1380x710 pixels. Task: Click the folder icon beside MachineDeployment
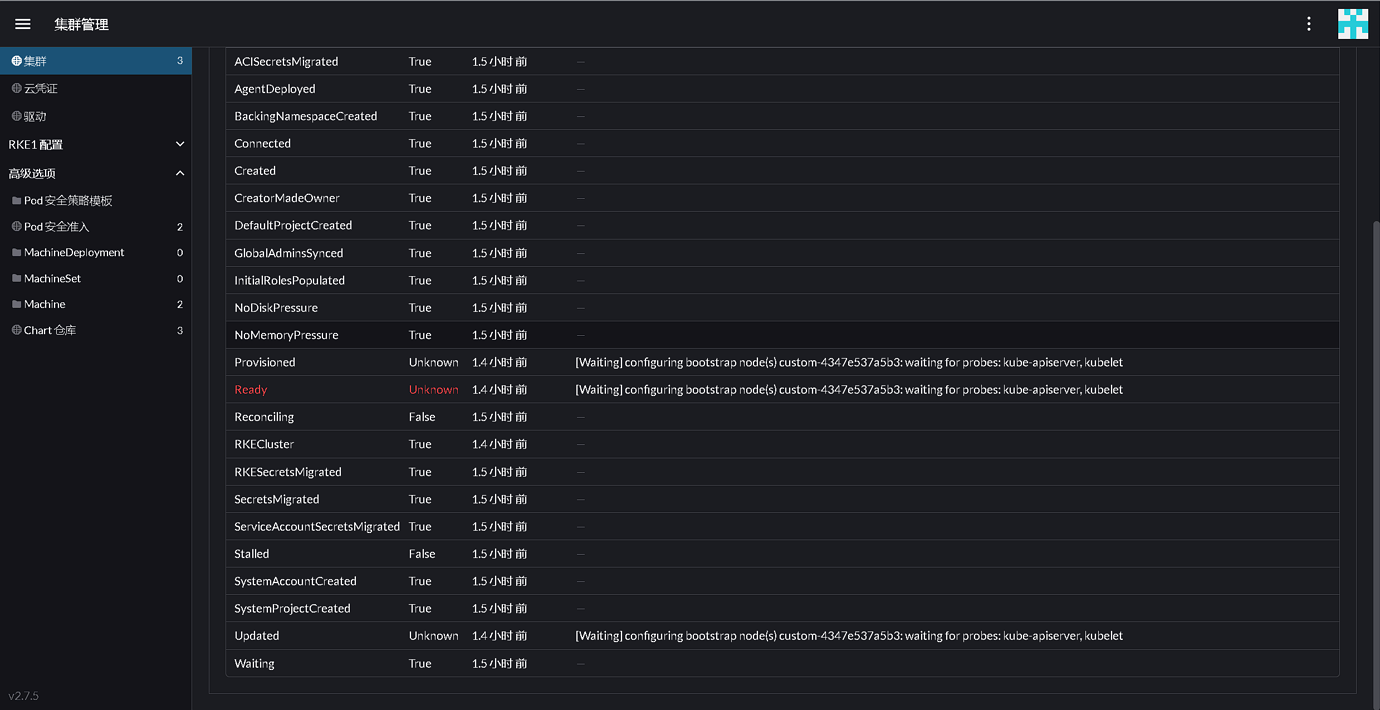click(16, 253)
